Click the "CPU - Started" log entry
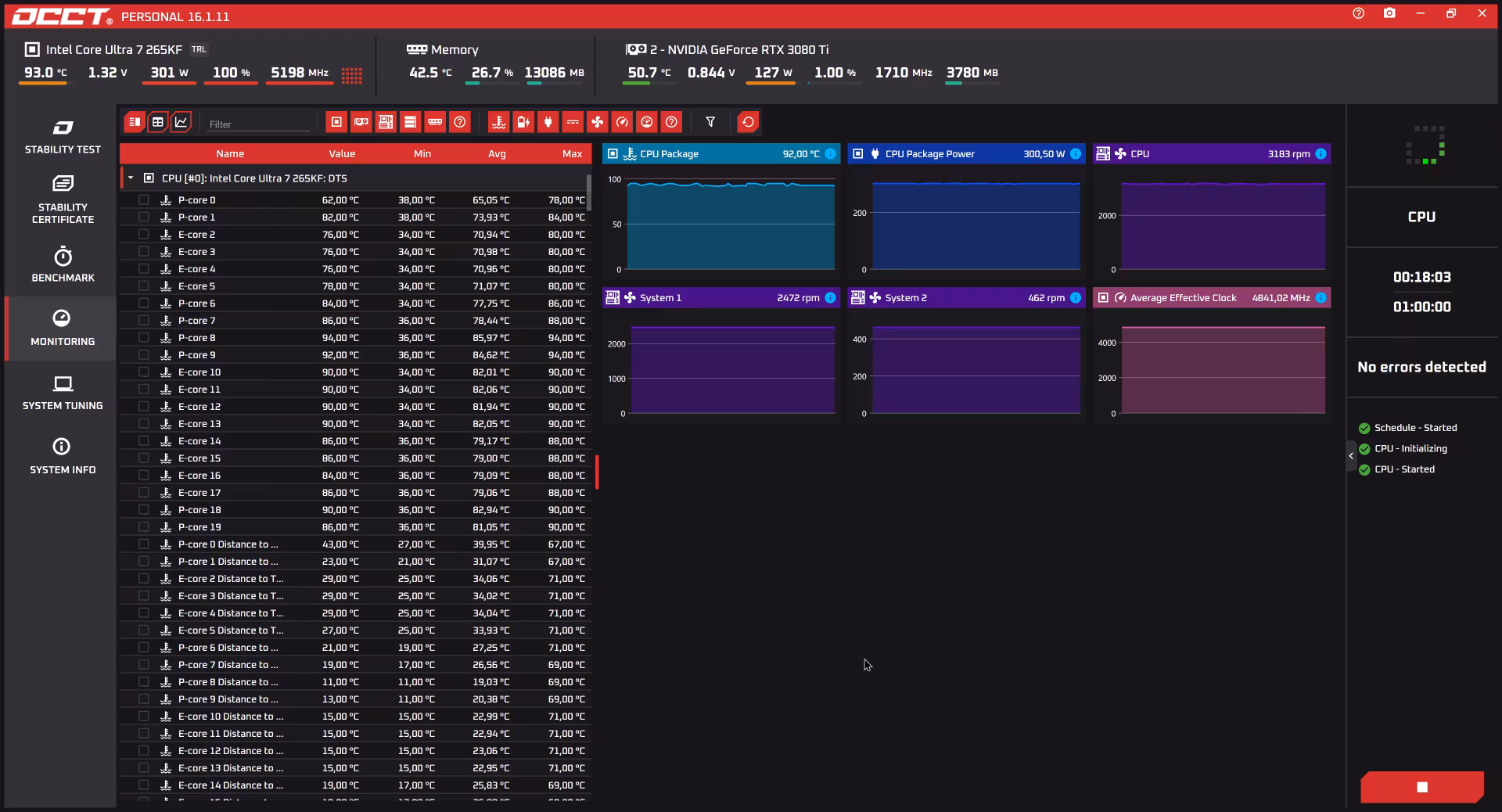The image size is (1502, 812). (x=1404, y=469)
